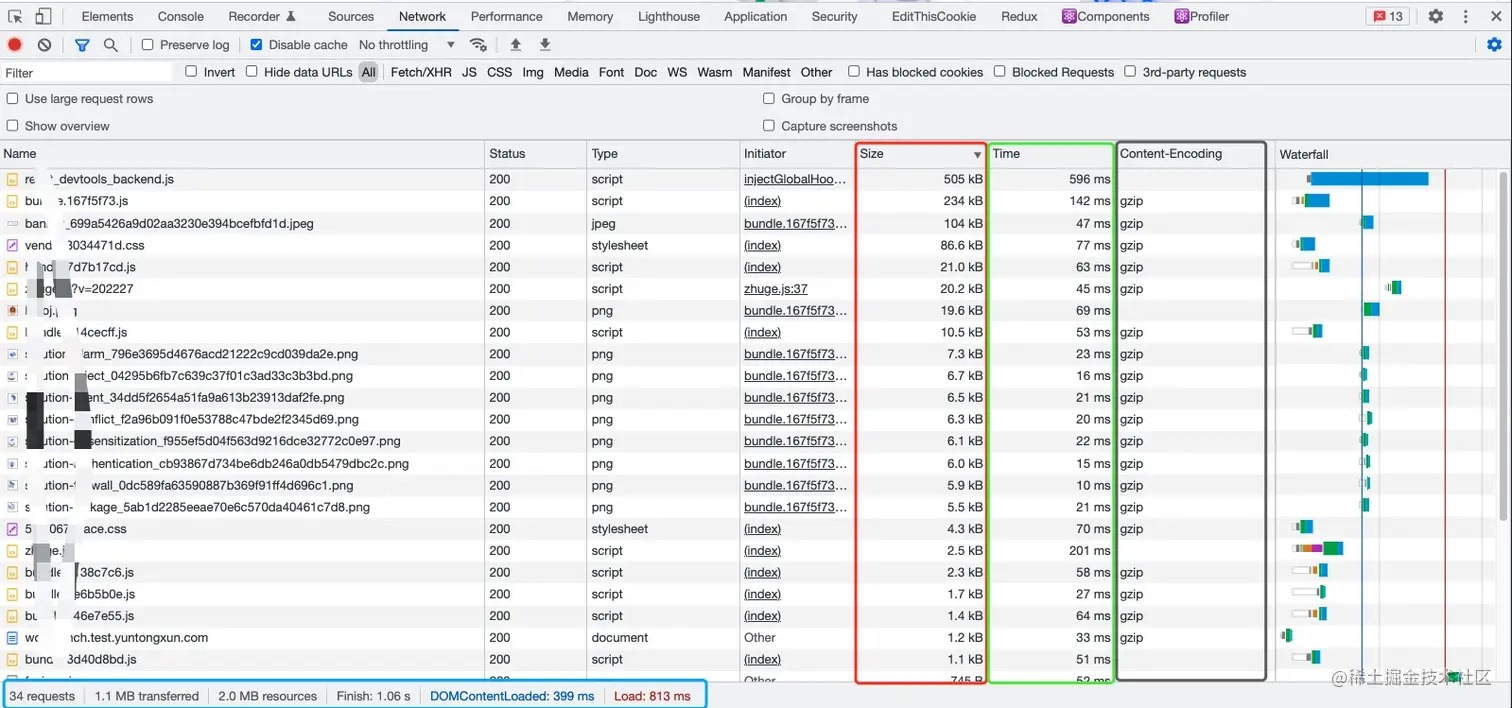This screenshot has width=1512, height=708.
Task: Open the Memory tab
Action: click(x=590, y=16)
